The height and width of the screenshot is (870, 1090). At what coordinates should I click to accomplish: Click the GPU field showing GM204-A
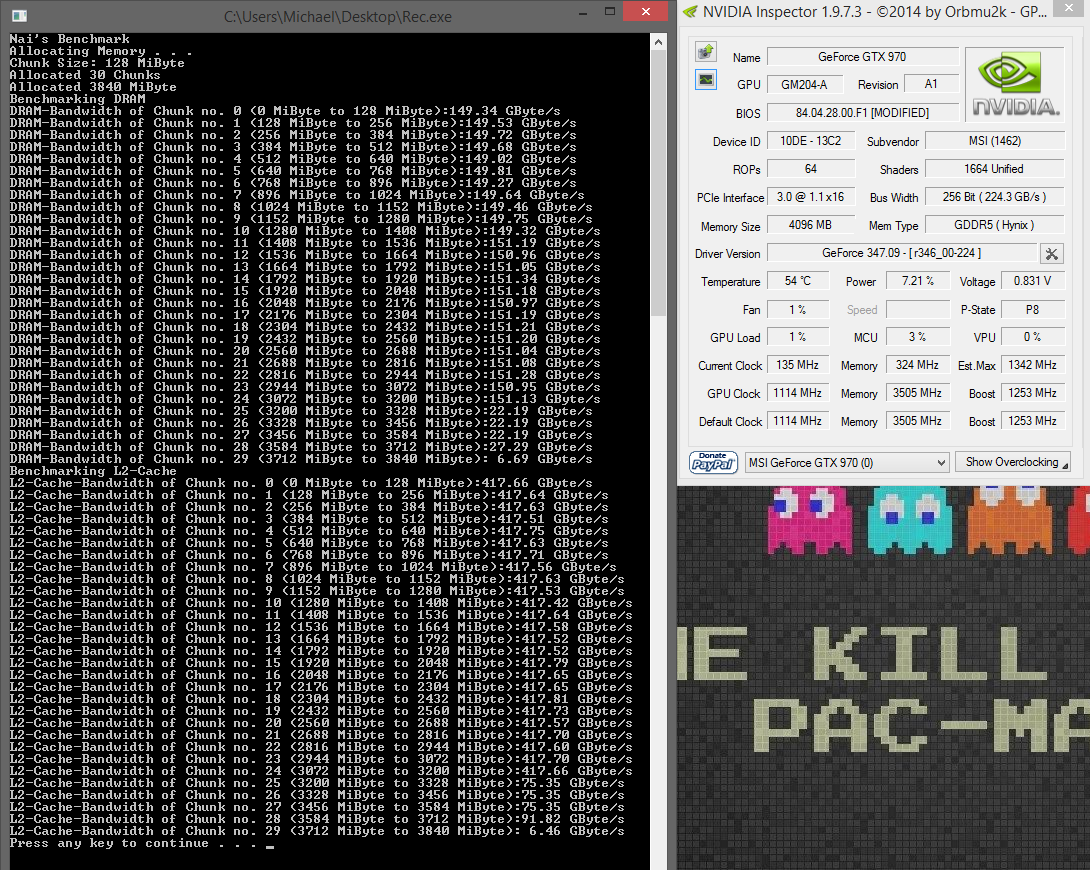pos(804,85)
